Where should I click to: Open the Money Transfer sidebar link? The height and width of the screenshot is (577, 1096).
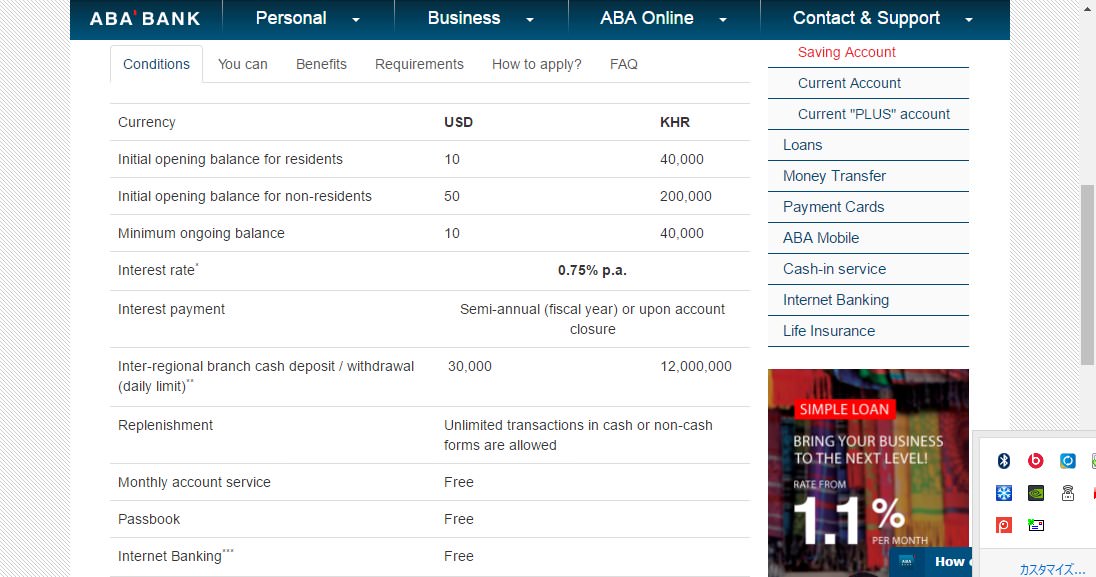coord(834,176)
